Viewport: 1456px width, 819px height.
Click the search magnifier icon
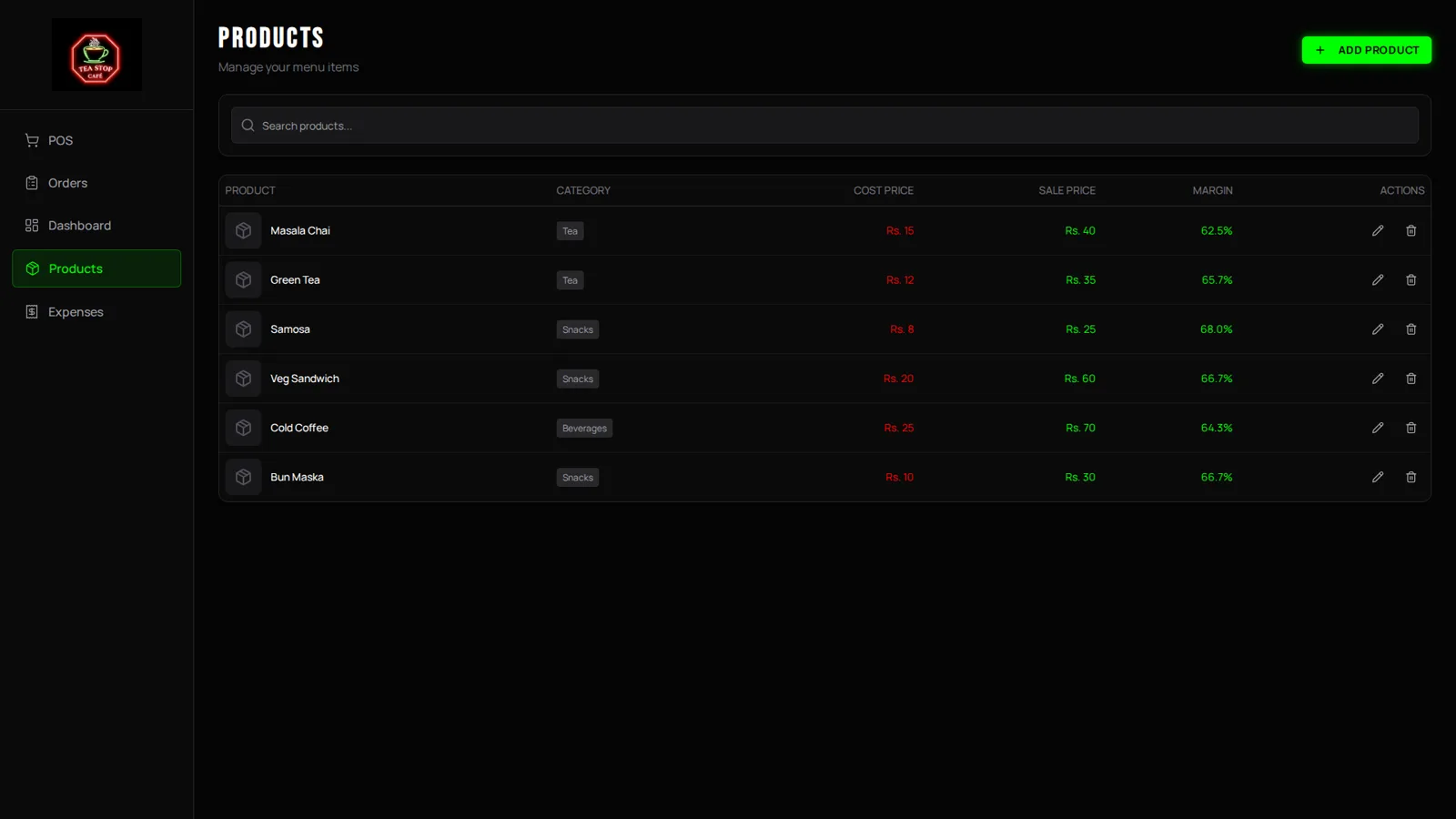click(248, 126)
